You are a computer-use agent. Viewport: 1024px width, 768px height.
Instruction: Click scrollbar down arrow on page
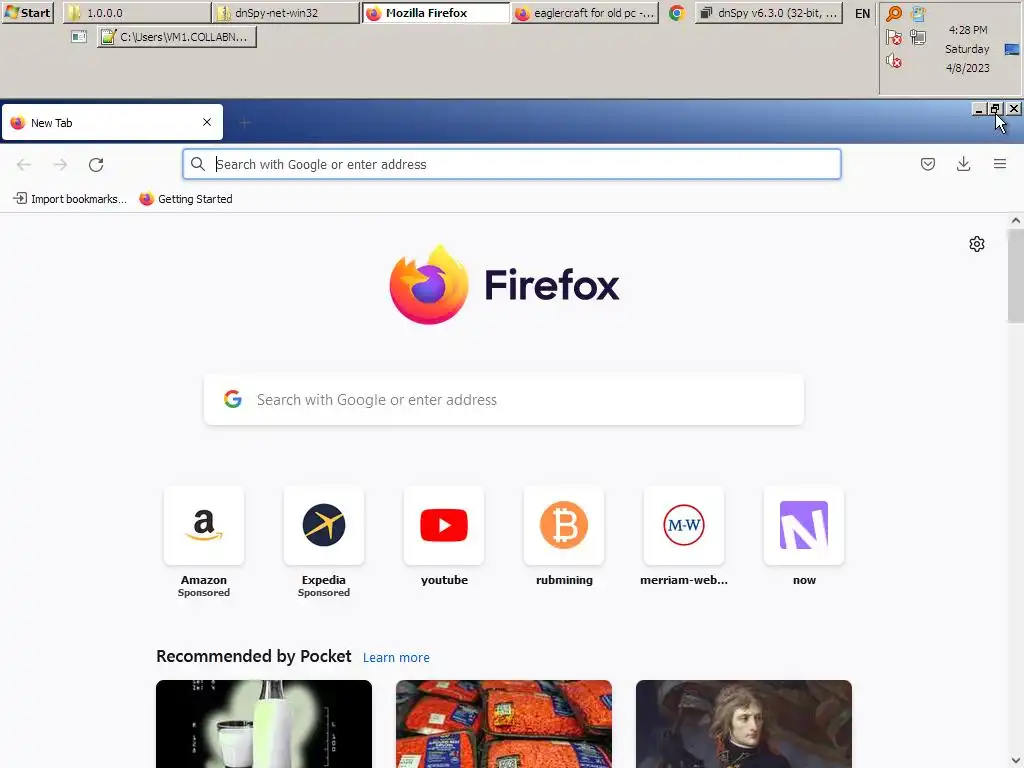(x=1016, y=760)
